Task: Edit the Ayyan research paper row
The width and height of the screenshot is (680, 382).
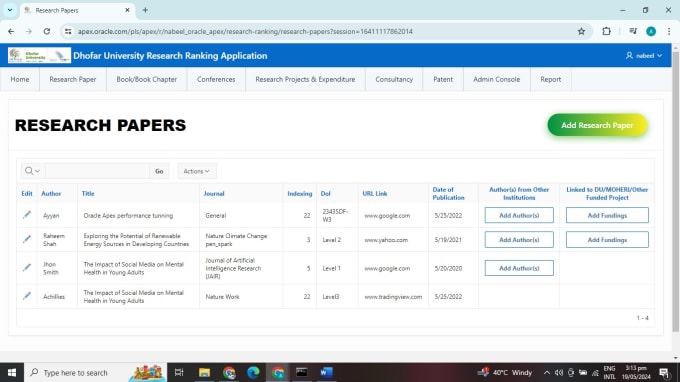Action: point(27,215)
